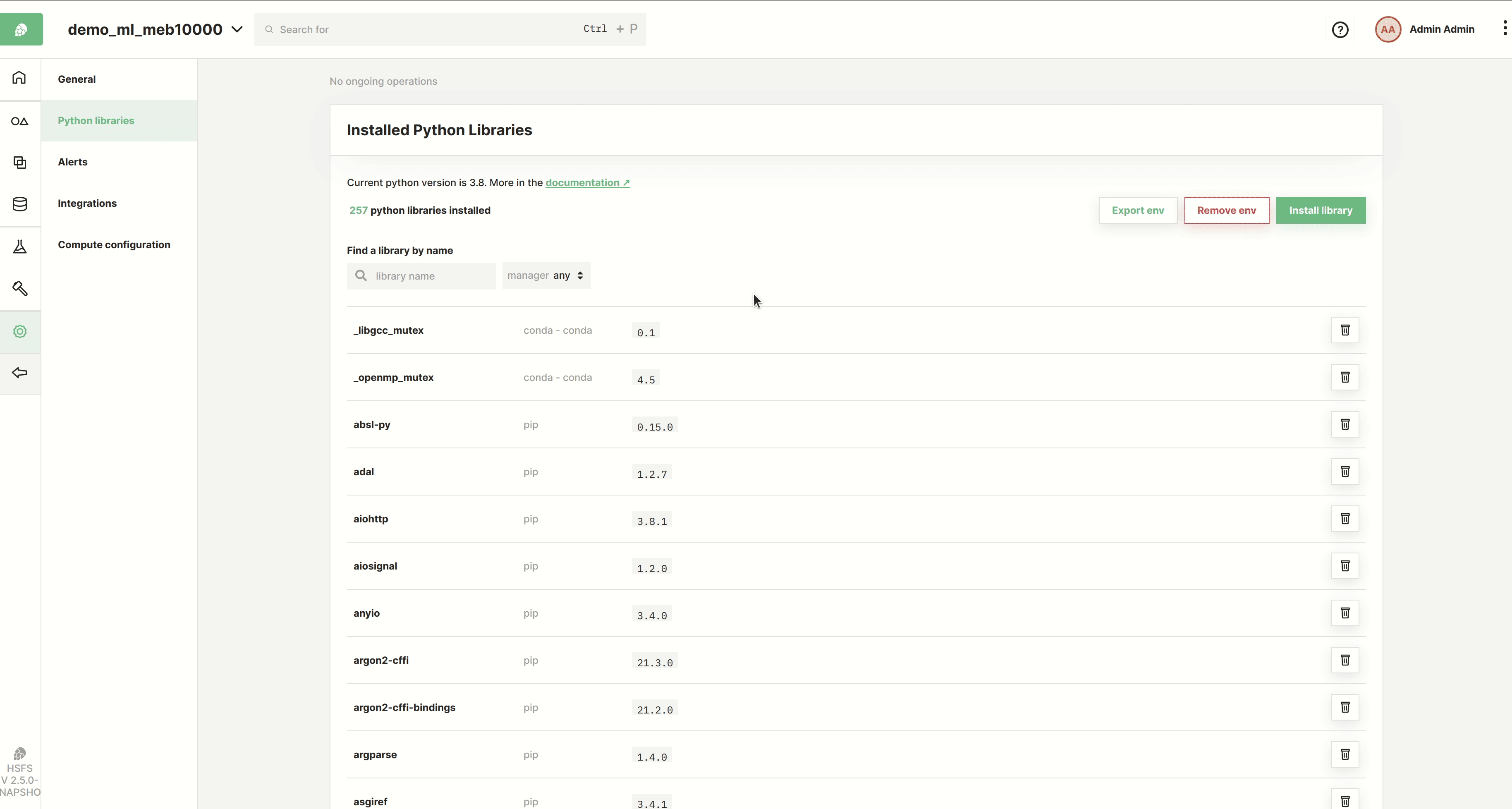Click the _libgcc_mutex library name
The height and width of the screenshot is (809, 1512).
tap(388, 330)
